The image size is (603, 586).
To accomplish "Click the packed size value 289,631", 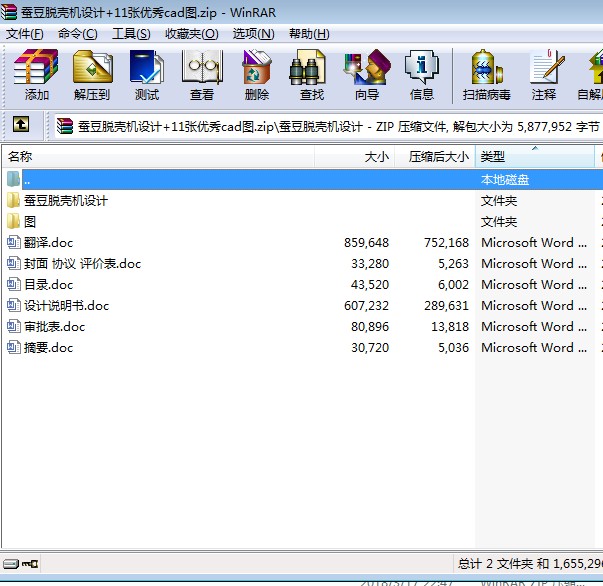I will [446, 306].
